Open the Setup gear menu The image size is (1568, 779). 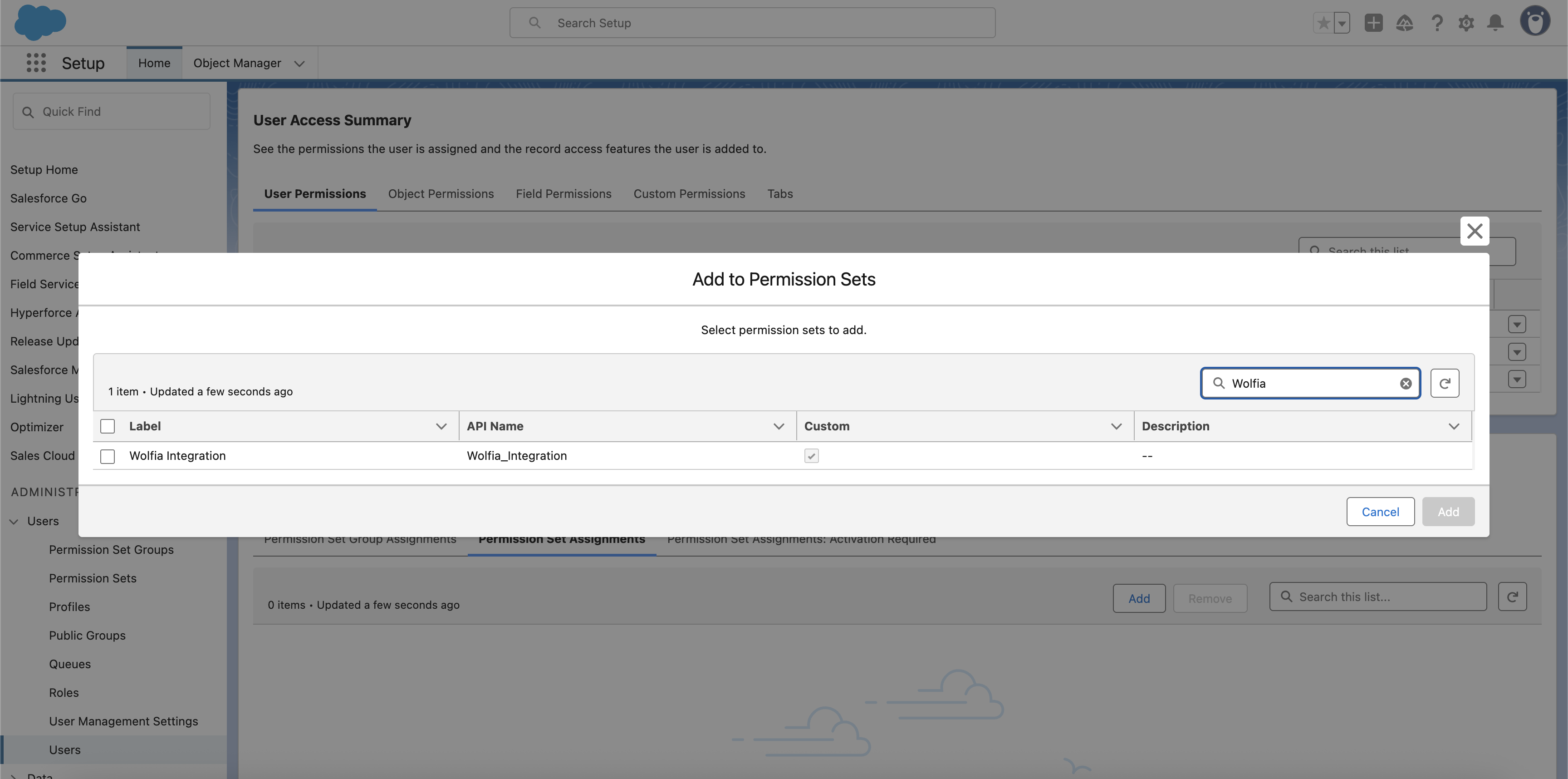pos(1467,23)
